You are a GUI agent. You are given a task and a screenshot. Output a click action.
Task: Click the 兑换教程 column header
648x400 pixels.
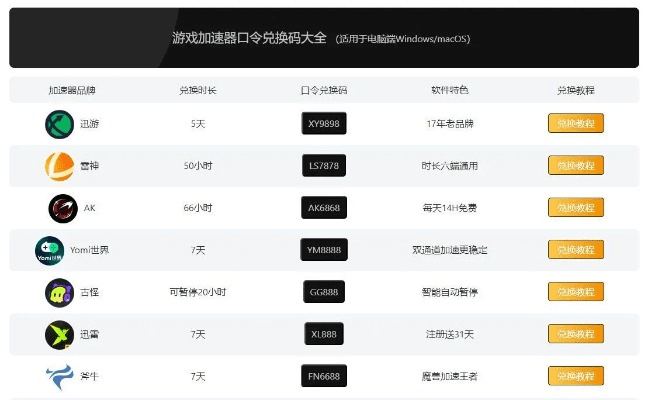pos(576,90)
